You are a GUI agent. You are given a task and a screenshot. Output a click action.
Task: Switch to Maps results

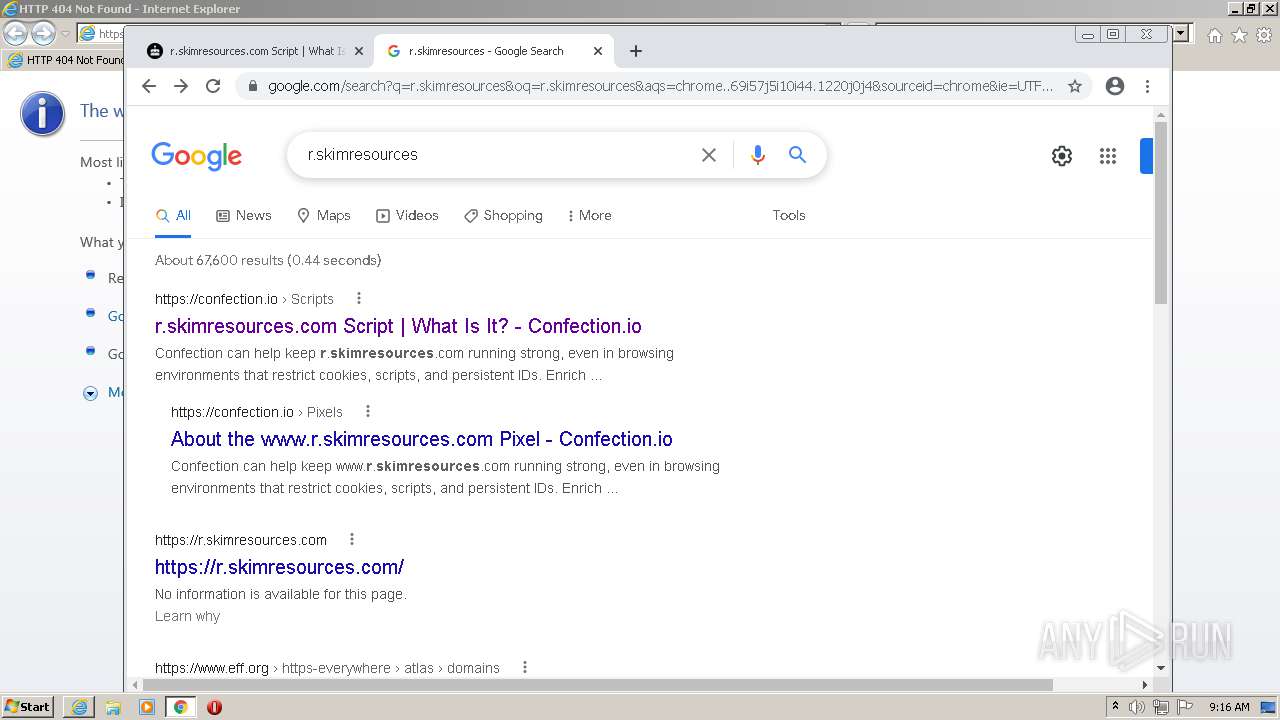click(x=324, y=216)
